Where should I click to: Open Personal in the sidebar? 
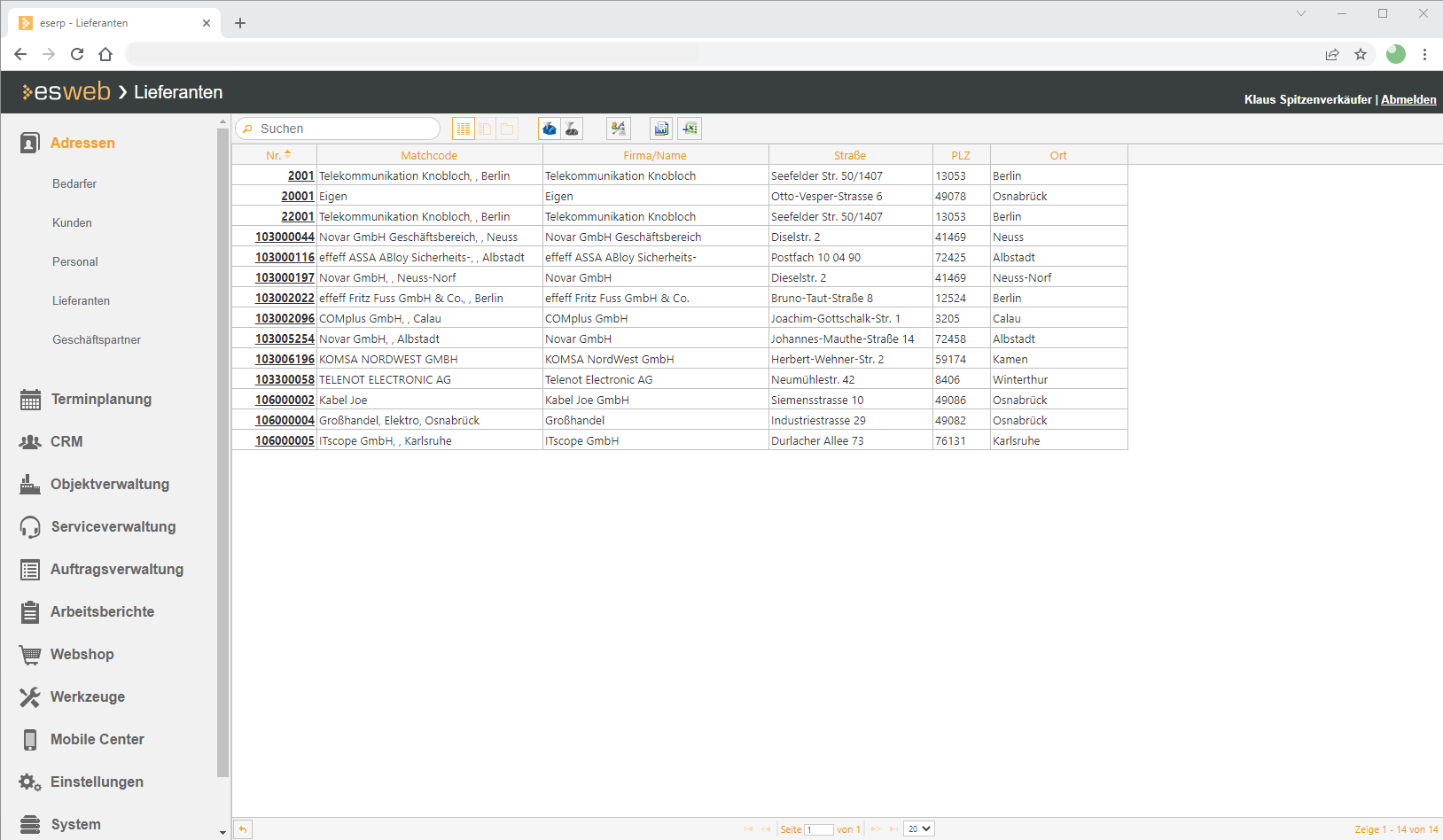tap(74, 261)
